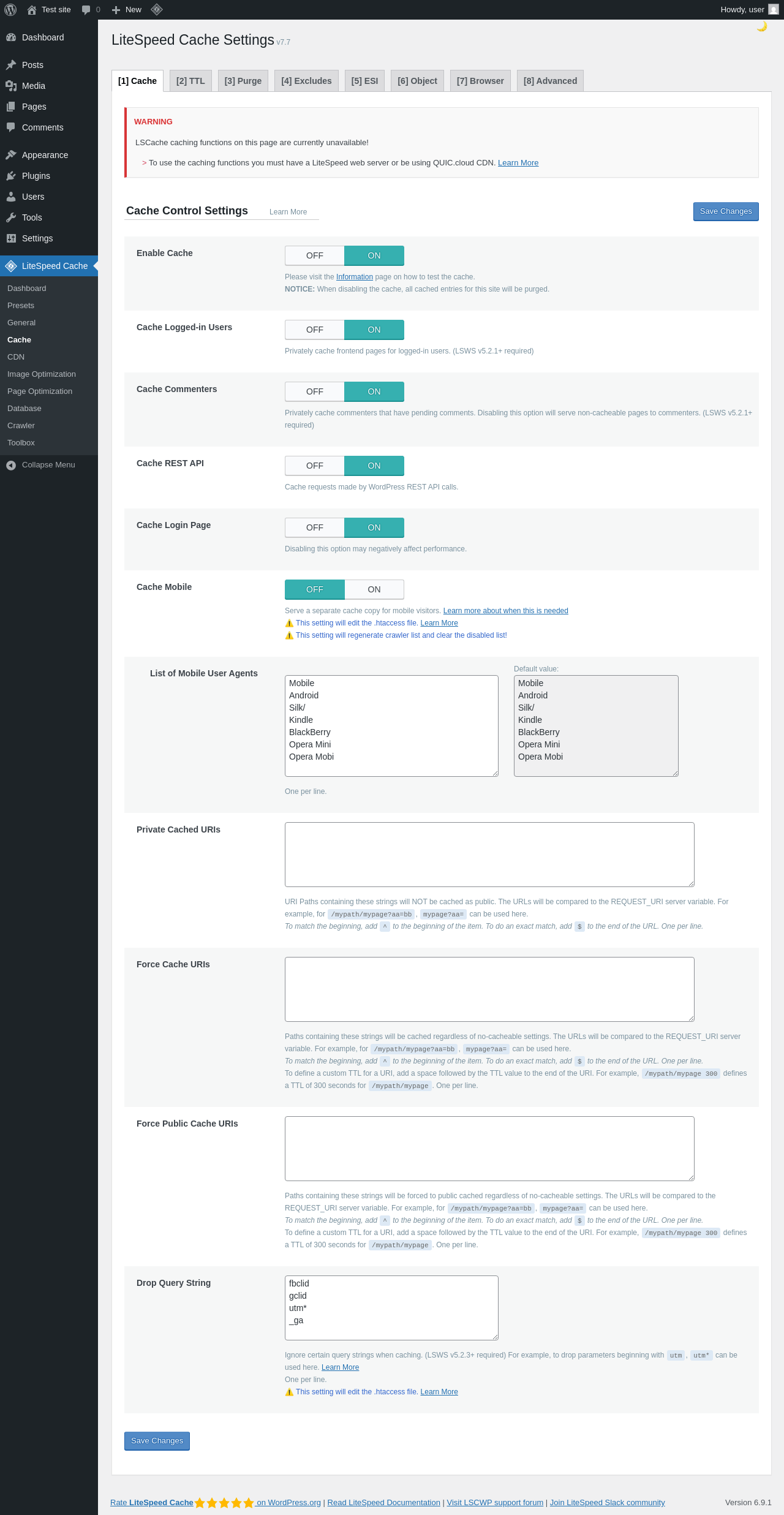Click the Collapse Menu arrow icon
This screenshot has width=784, height=1515.
pos(11,465)
